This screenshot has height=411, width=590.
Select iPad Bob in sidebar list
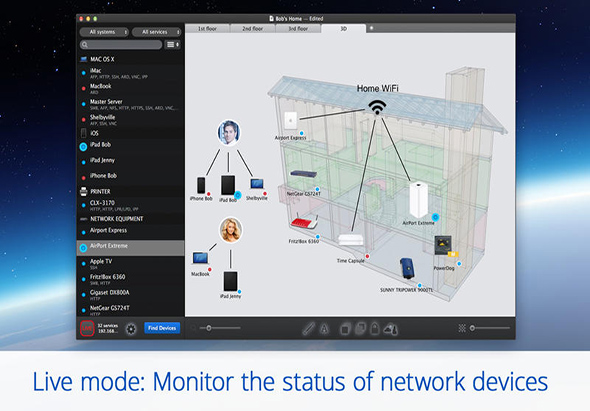pyautogui.click(x=131, y=147)
